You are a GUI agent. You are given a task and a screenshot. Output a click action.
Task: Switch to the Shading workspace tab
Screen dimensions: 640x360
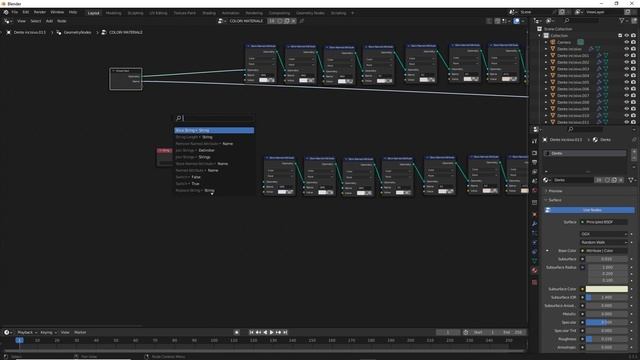click(x=209, y=13)
